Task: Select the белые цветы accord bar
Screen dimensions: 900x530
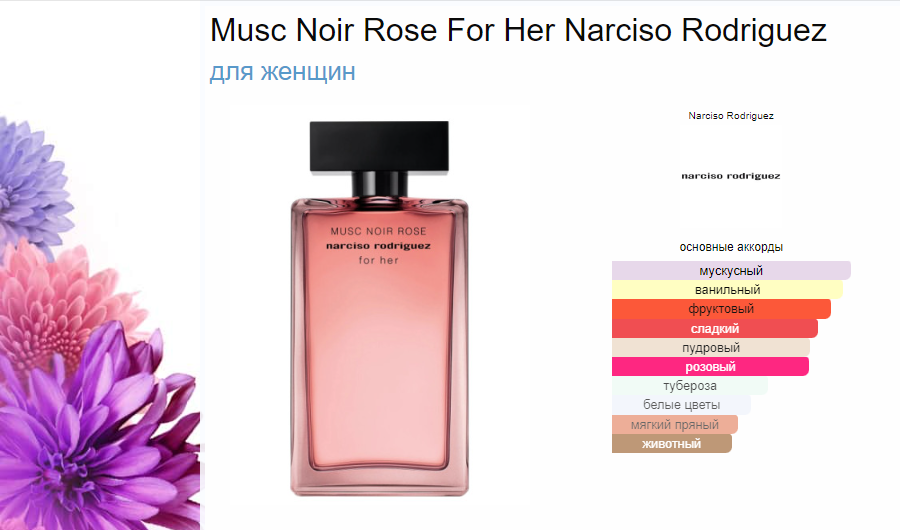Action: [681, 405]
